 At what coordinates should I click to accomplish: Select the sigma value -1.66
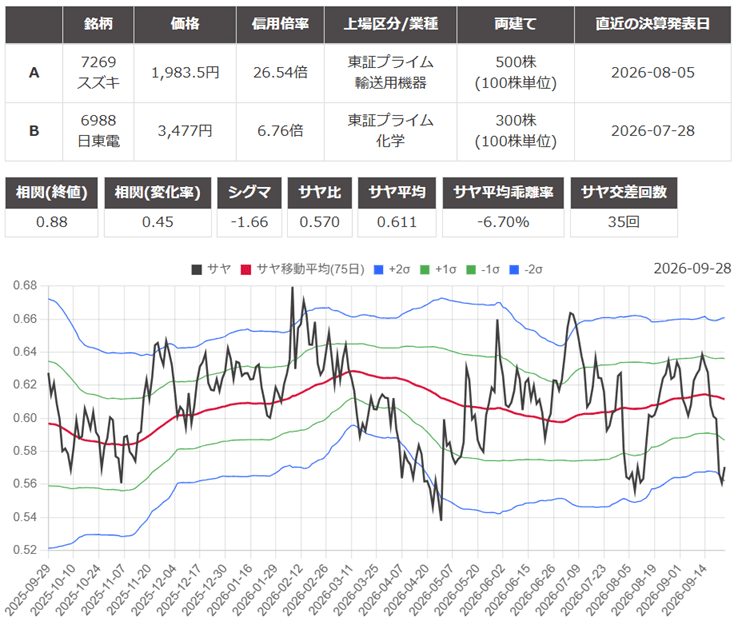tap(249, 222)
